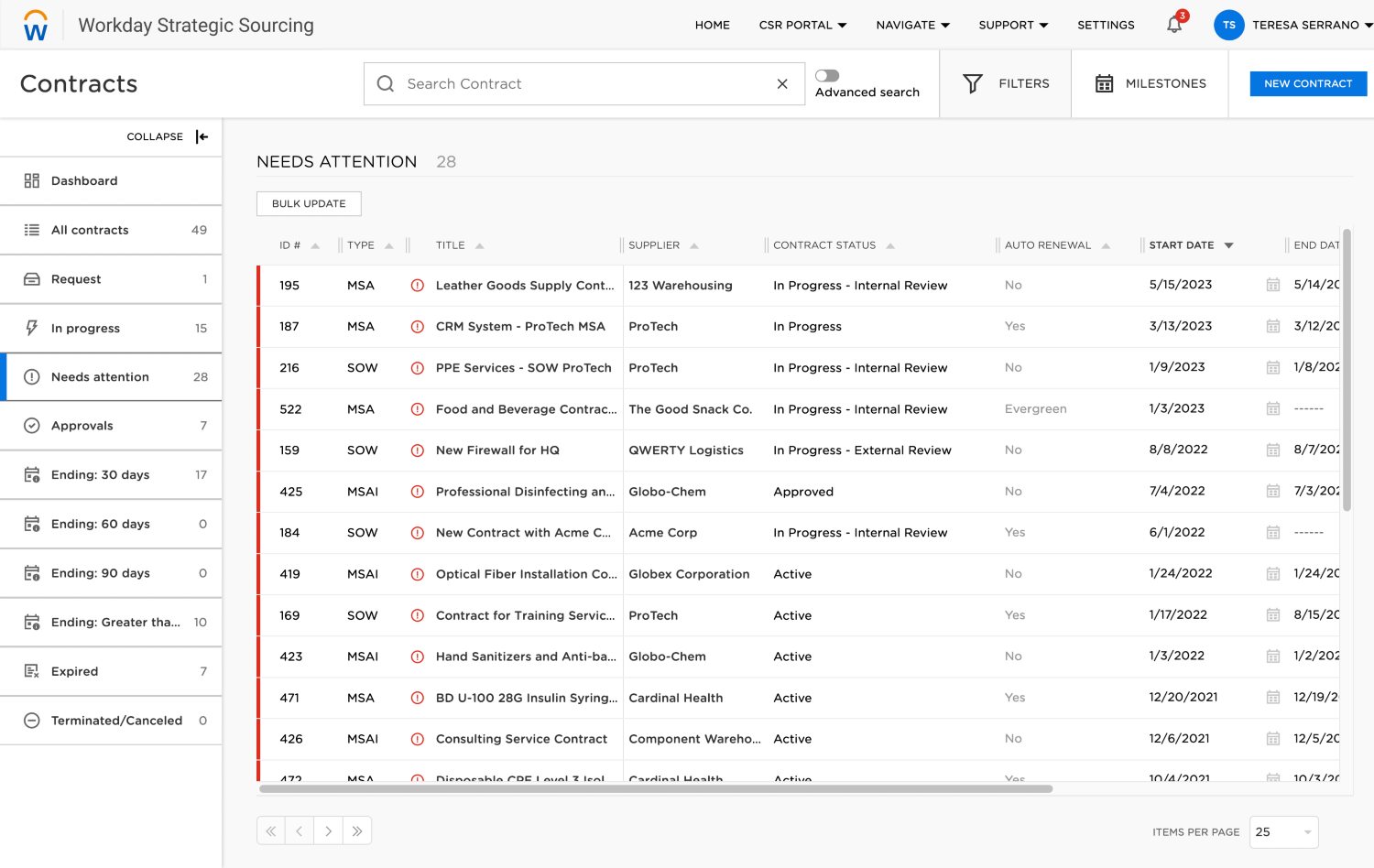Open Settings in the top navigation
This screenshot has width=1374, height=868.
(x=1106, y=26)
